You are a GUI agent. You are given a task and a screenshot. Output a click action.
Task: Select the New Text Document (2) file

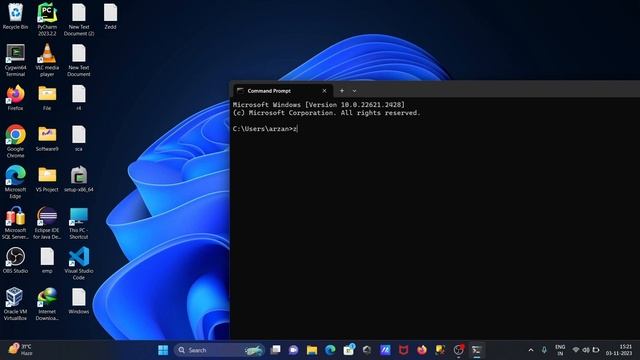point(79,19)
